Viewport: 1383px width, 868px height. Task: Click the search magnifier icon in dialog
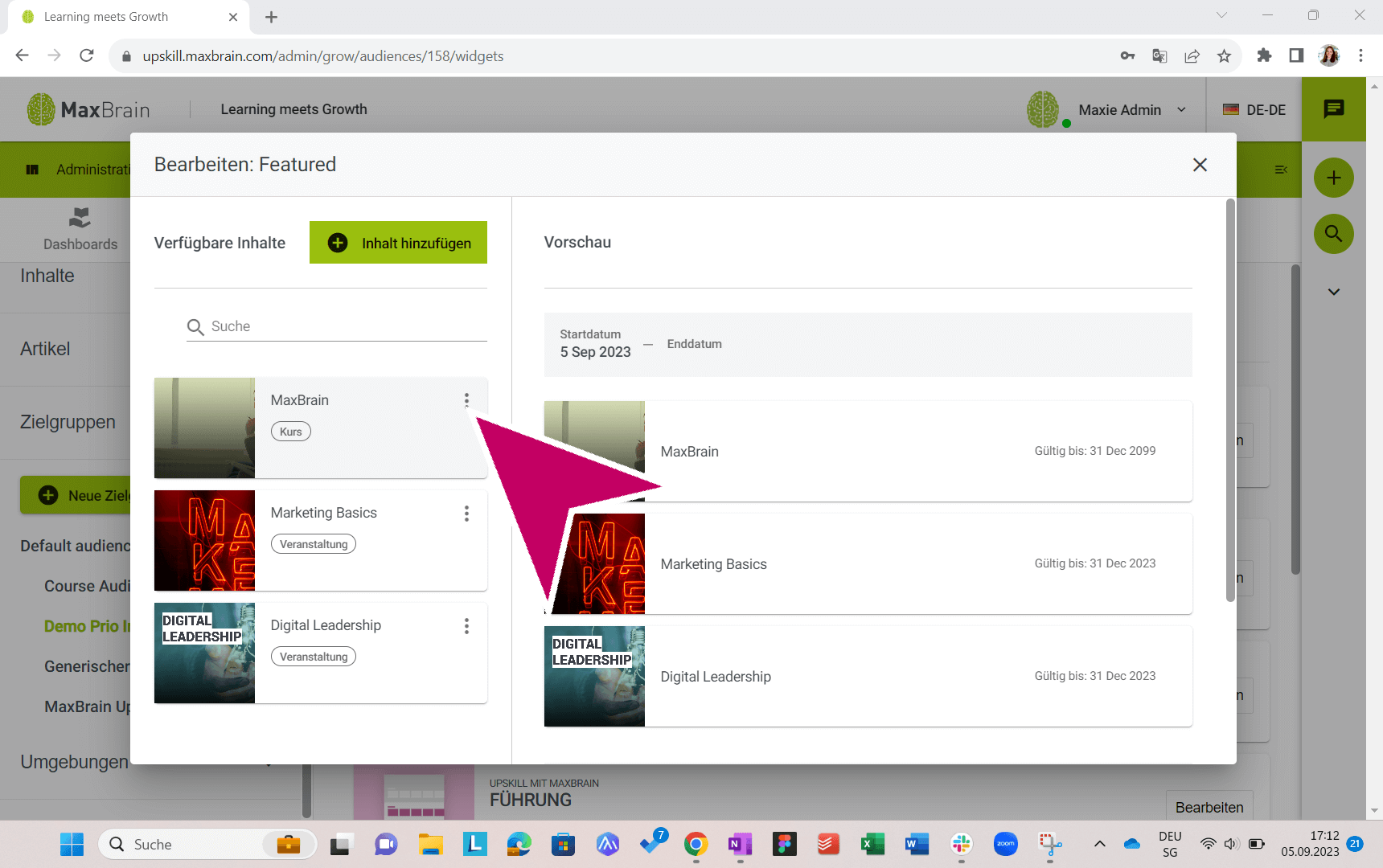(195, 327)
